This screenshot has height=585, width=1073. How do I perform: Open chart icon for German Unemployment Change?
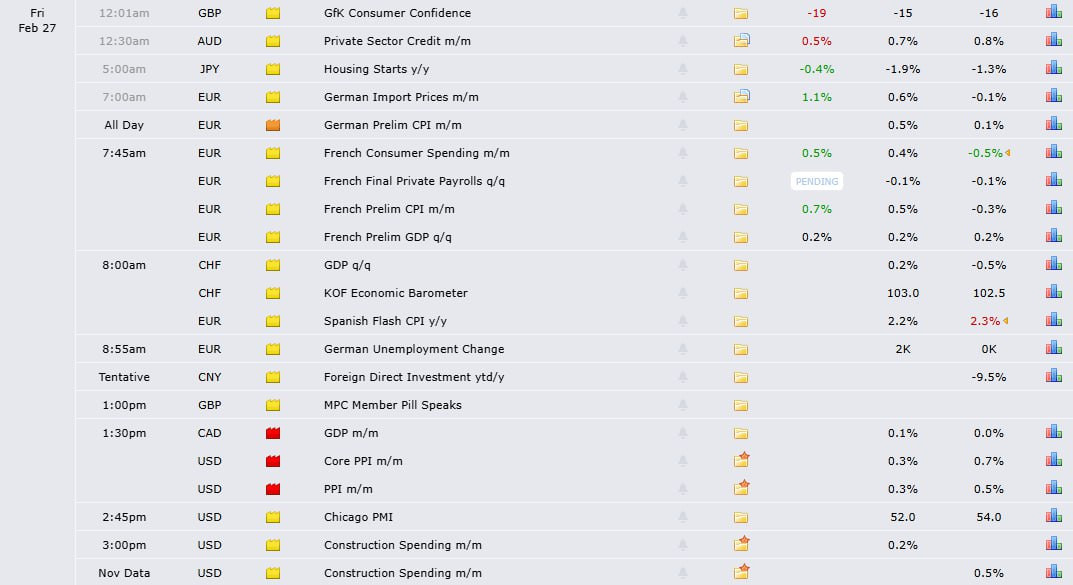coord(1053,349)
